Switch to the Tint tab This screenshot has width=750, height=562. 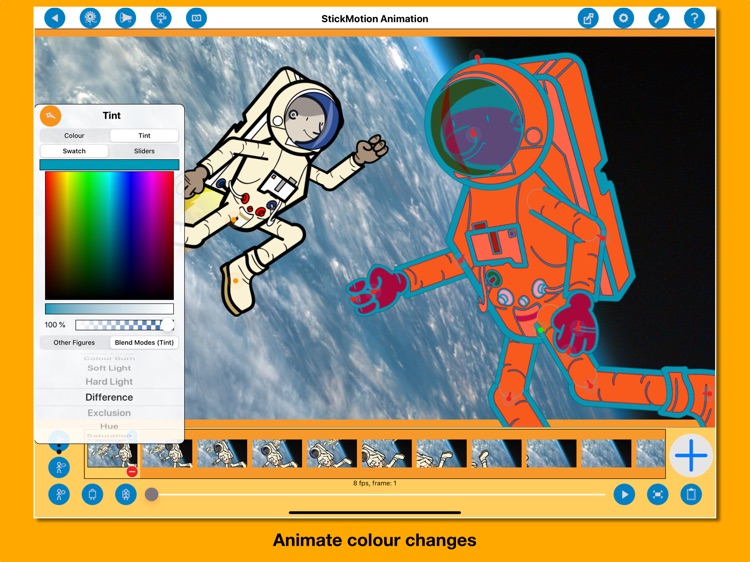[x=144, y=135]
